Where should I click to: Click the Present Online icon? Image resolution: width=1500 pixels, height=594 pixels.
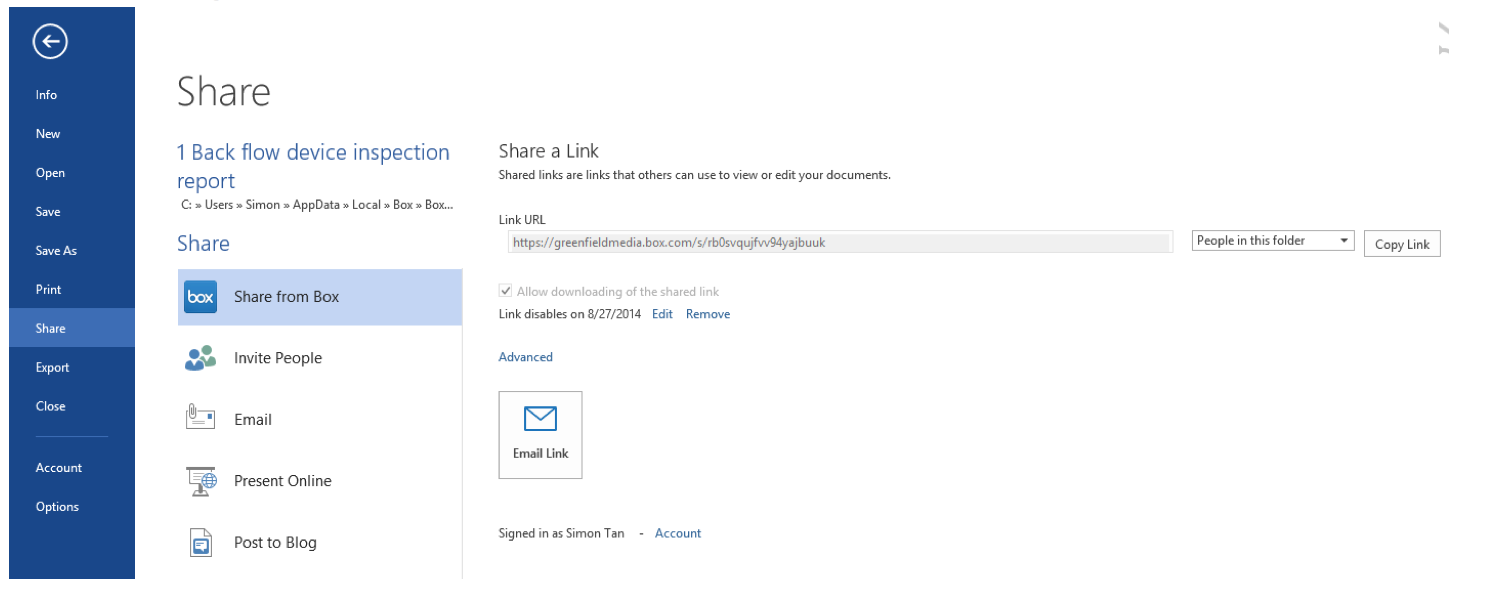(x=202, y=481)
